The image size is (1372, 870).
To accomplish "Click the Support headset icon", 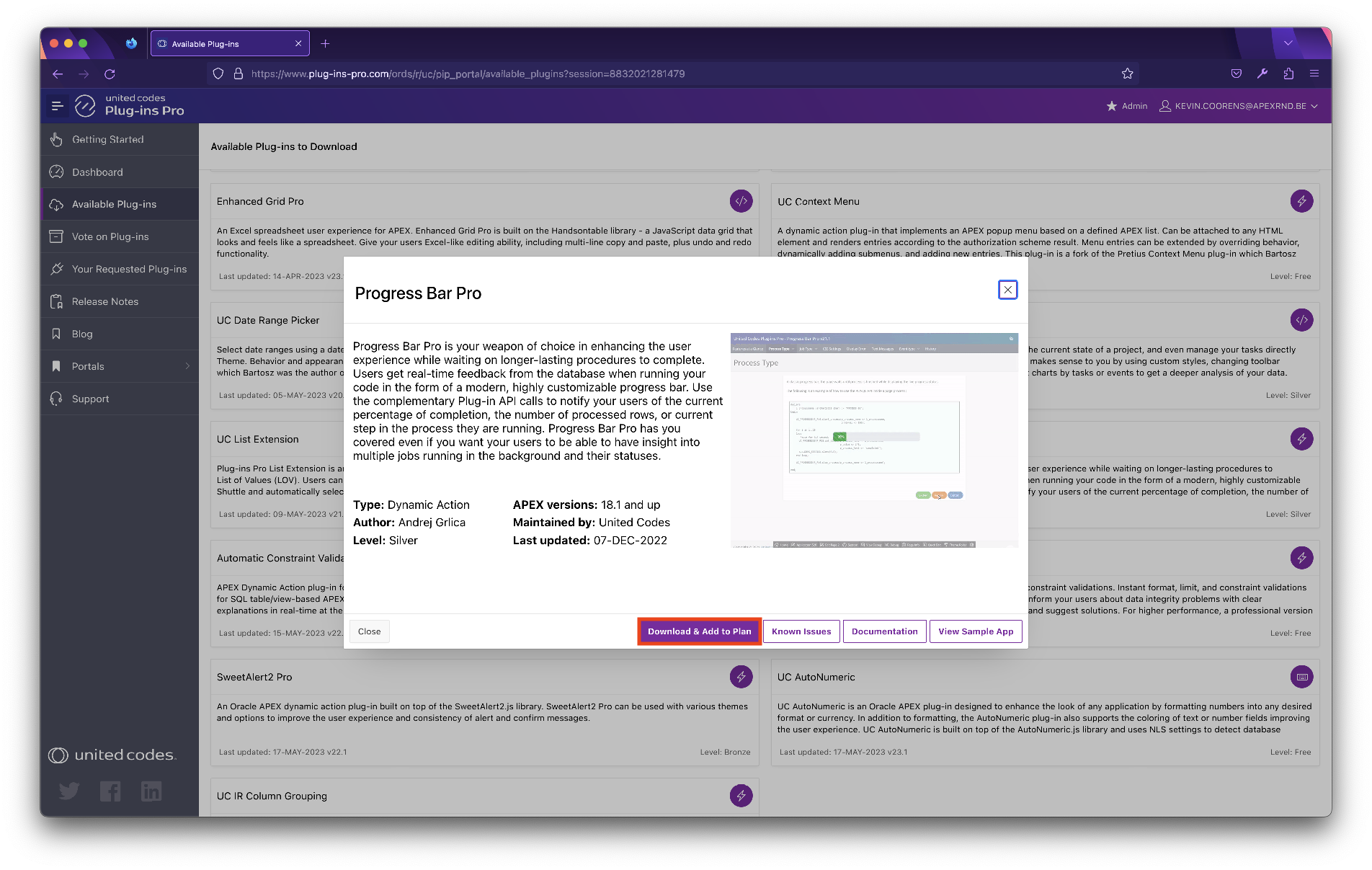I will pyautogui.click(x=56, y=399).
